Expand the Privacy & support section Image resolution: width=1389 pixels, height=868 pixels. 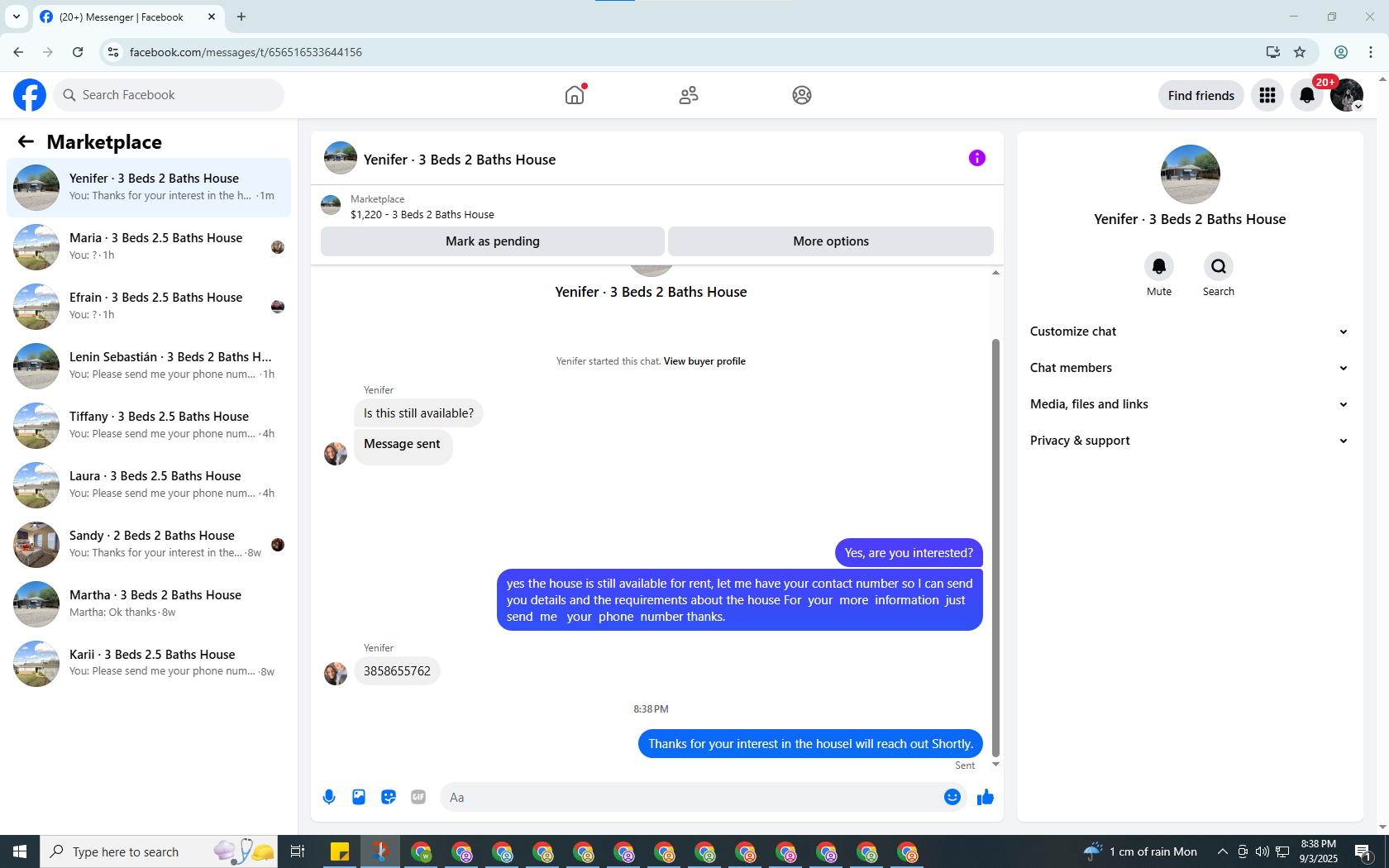point(1190,441)
